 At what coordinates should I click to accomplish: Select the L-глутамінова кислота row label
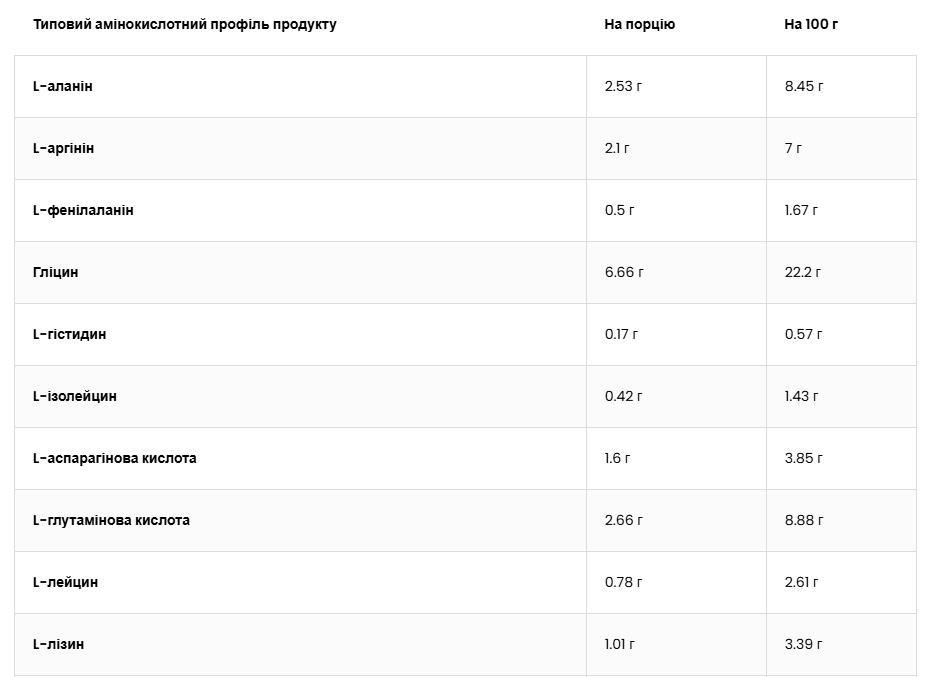(111, 520)
